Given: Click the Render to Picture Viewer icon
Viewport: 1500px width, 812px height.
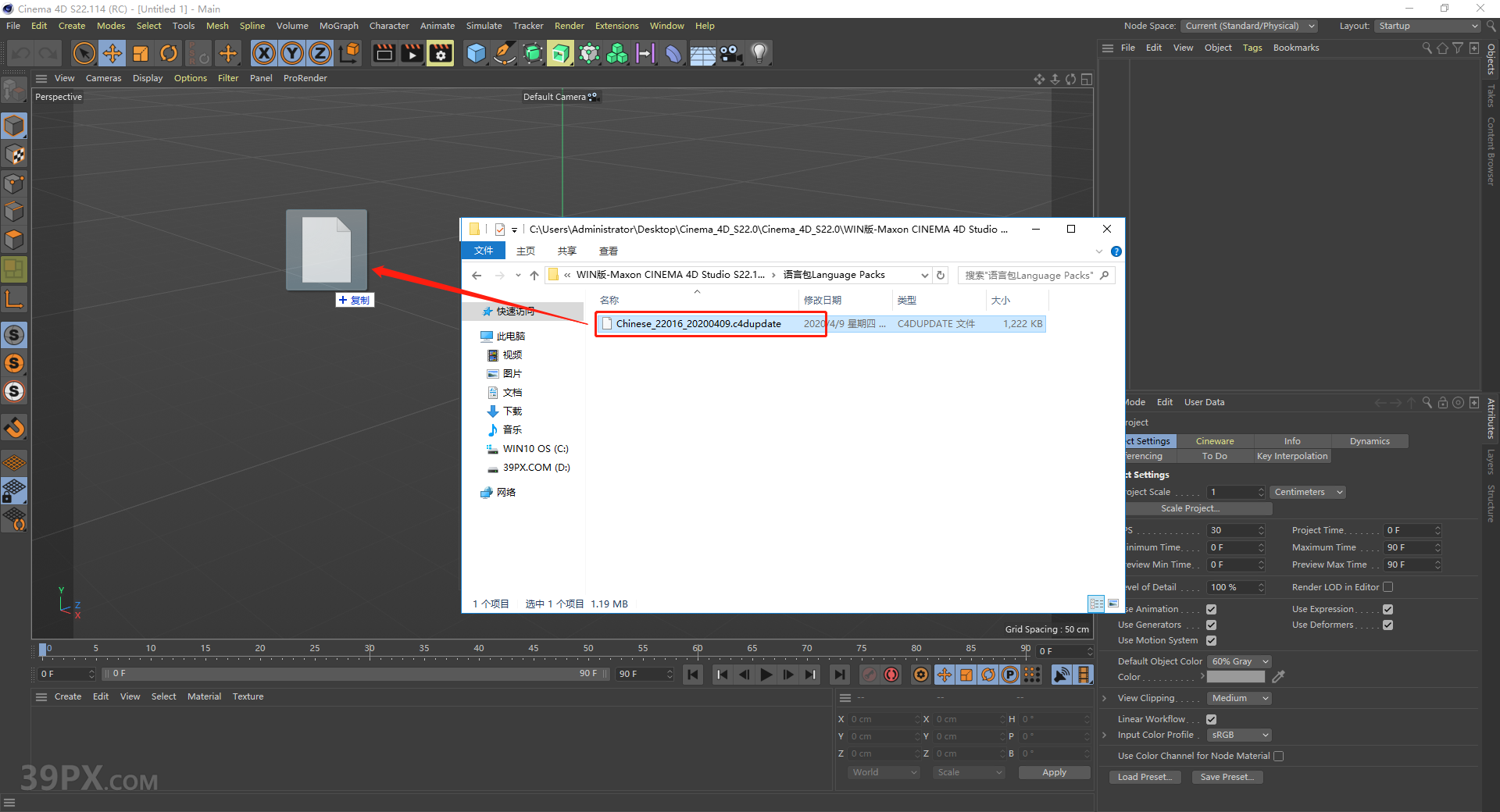Looking at the screenshot, I should (412, 53).
